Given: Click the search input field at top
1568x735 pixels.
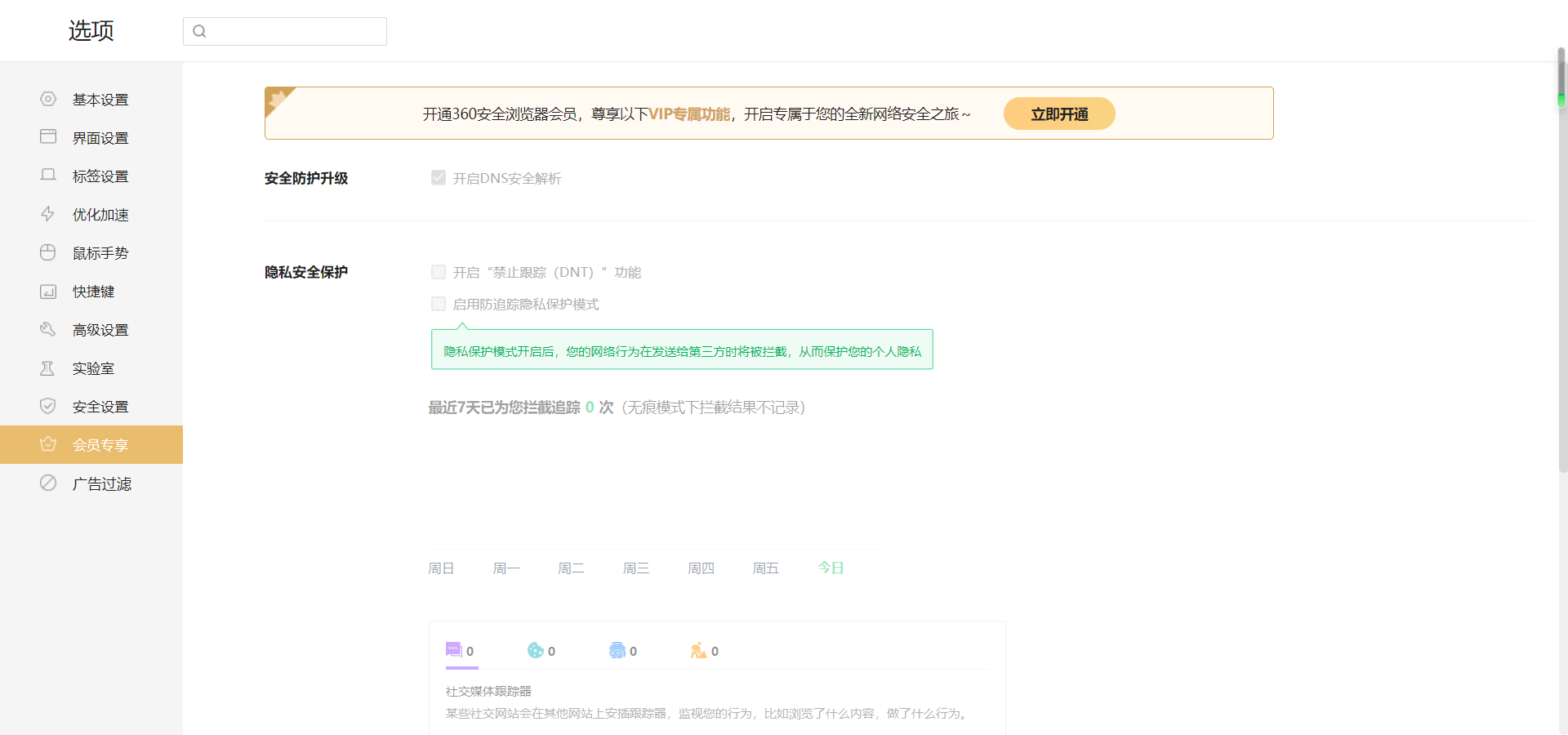Looking at the screenshot, I should pyautogui.click(x=284, y=31).
